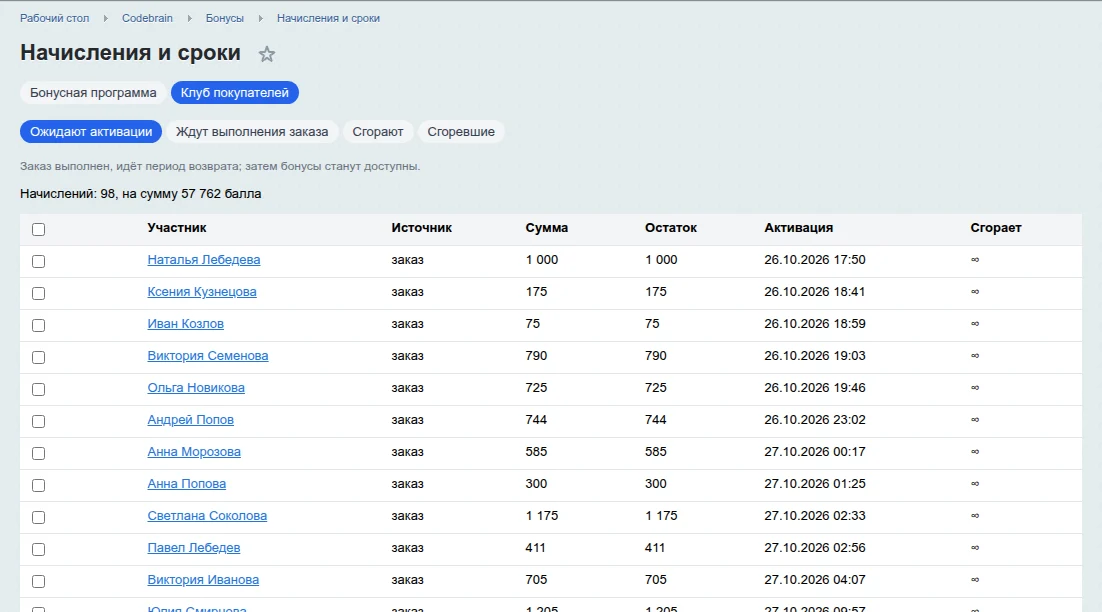The height and width of the screenshot is (612, 1102).
Task: Enable the checkbox beside Ольга Новикова
Action: point(39,389)
